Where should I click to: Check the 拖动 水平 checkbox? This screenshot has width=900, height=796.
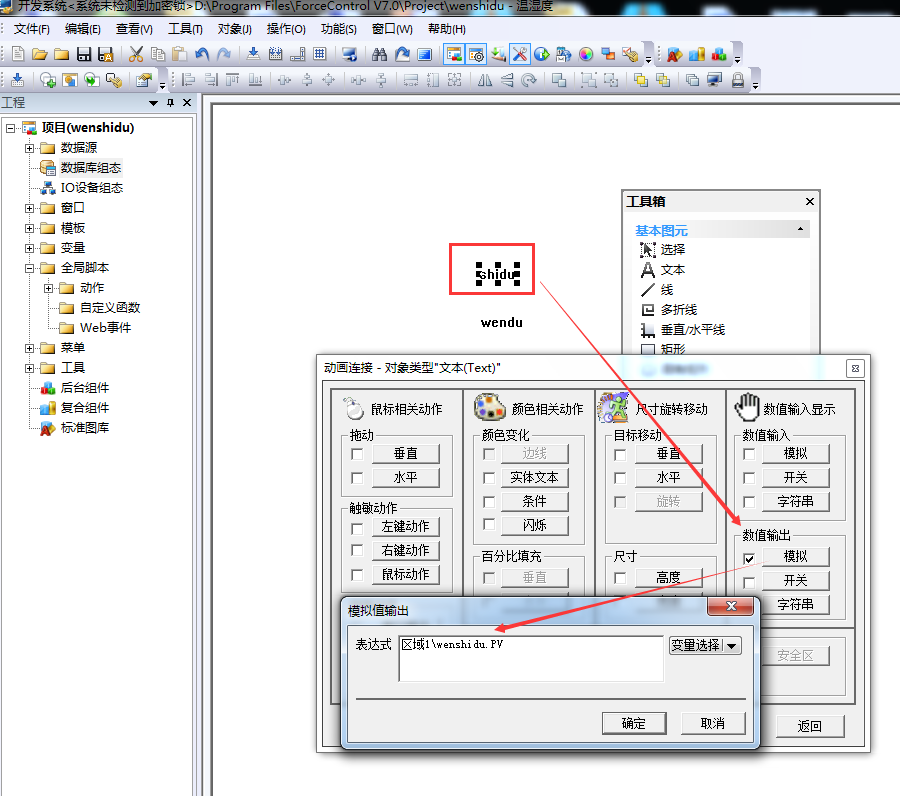(357, 477)
